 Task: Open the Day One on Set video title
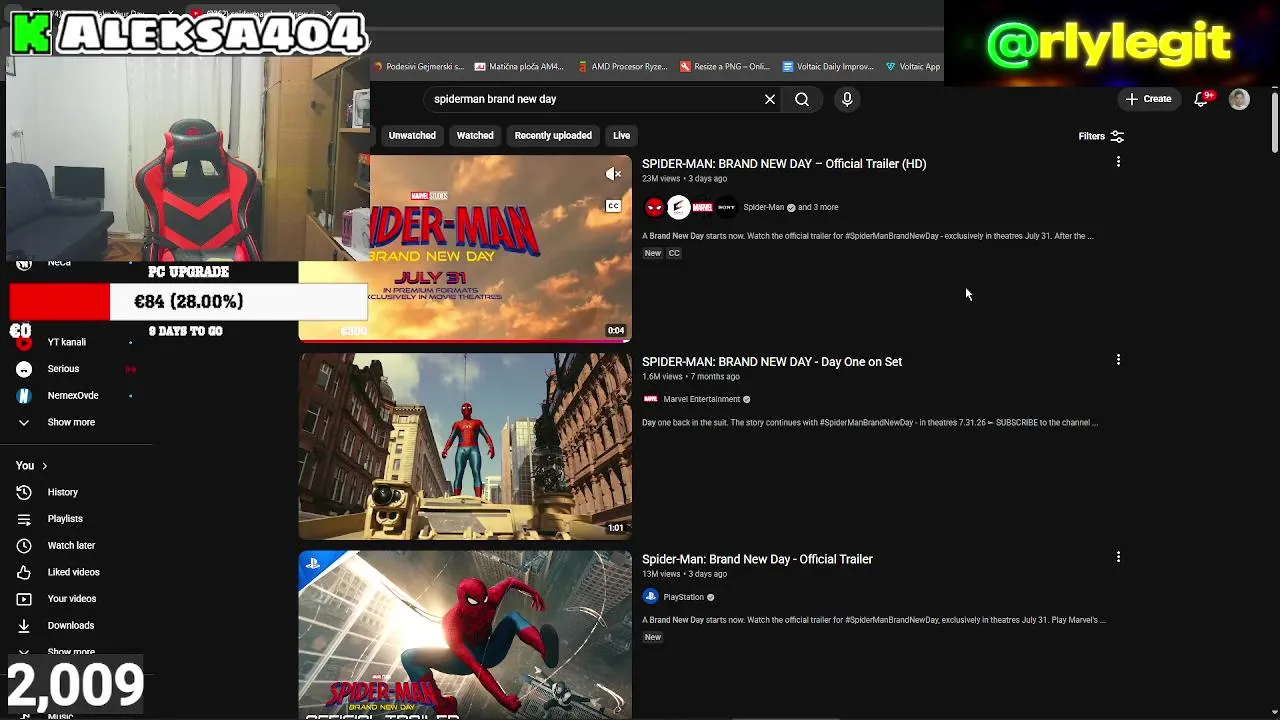pyautogui.click(x=772, y=362)
